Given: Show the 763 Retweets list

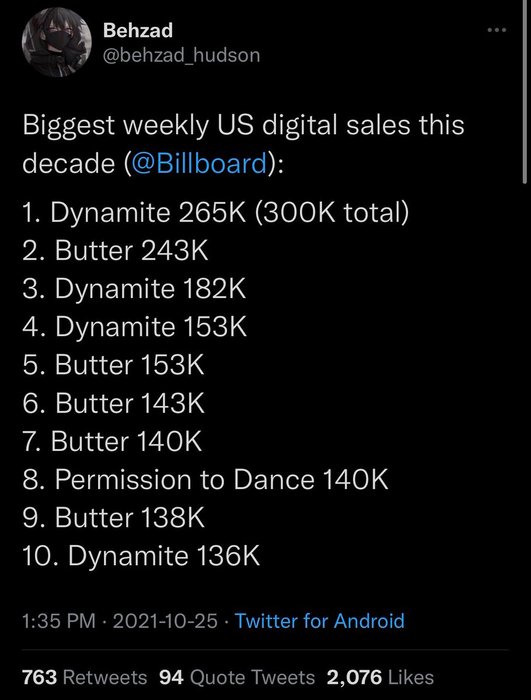Looking at the screenshot, I should (84, 677).
